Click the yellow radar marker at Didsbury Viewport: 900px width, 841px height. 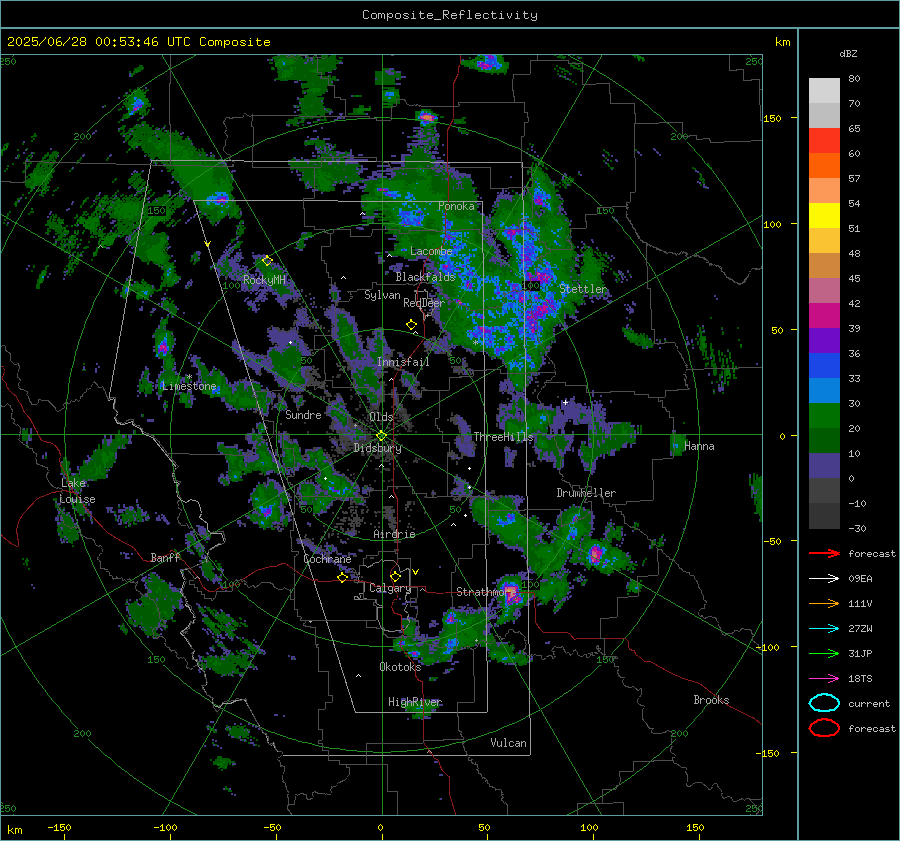coord(381,436)
